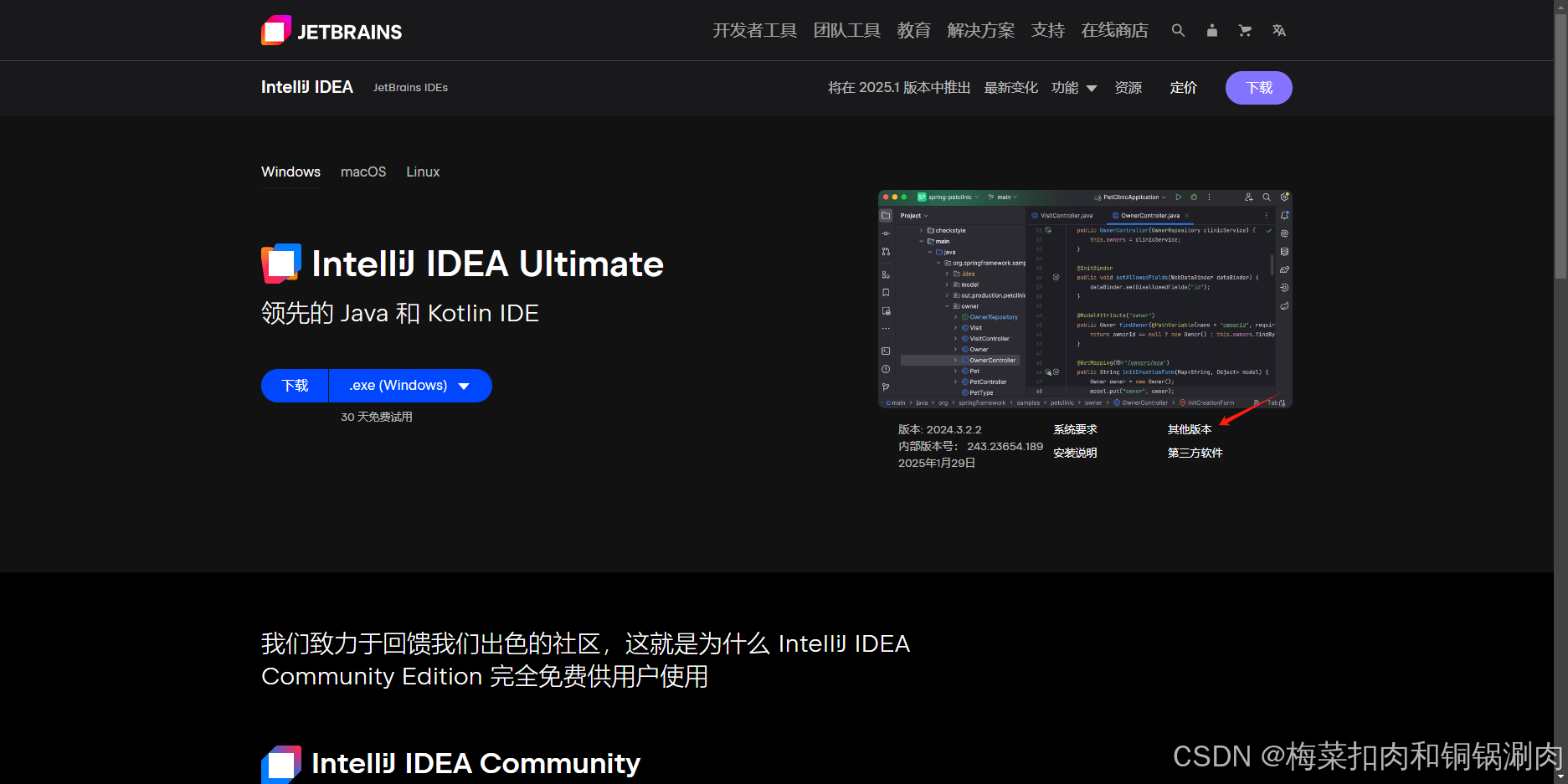Open the 安装说明 link
Image resolution: width=1568 pixels, height=784 pixels.
pos(1075,453)
